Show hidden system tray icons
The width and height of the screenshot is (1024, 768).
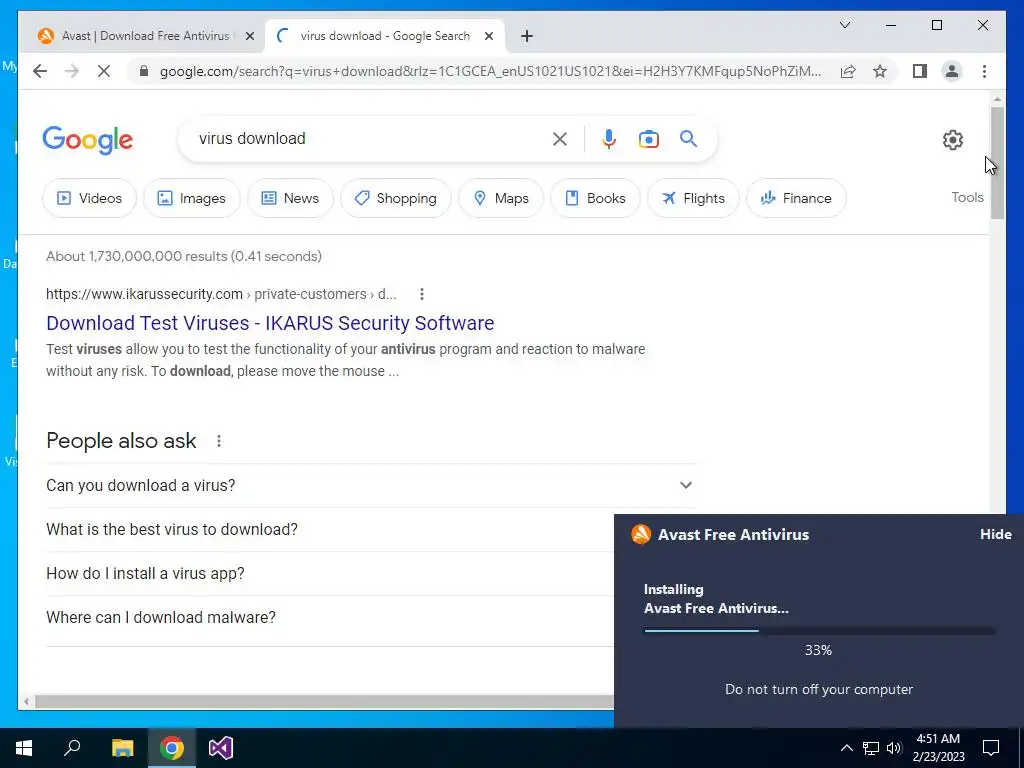click(846, 748)
